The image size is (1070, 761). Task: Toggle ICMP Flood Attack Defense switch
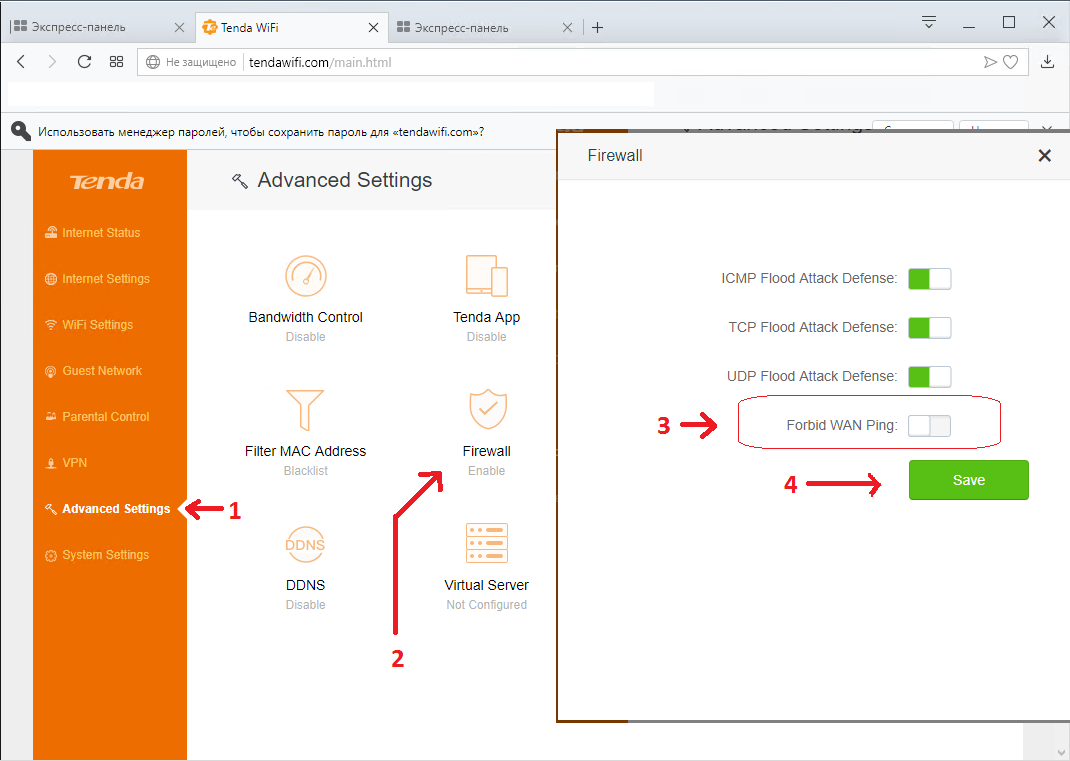(x=929, y=278)
